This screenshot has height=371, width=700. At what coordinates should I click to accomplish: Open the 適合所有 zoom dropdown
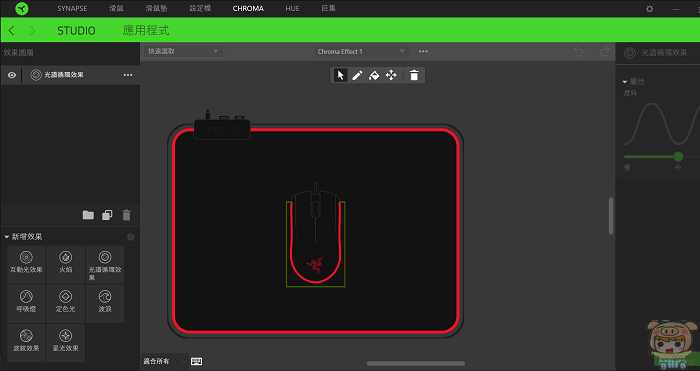coord(165,361)
